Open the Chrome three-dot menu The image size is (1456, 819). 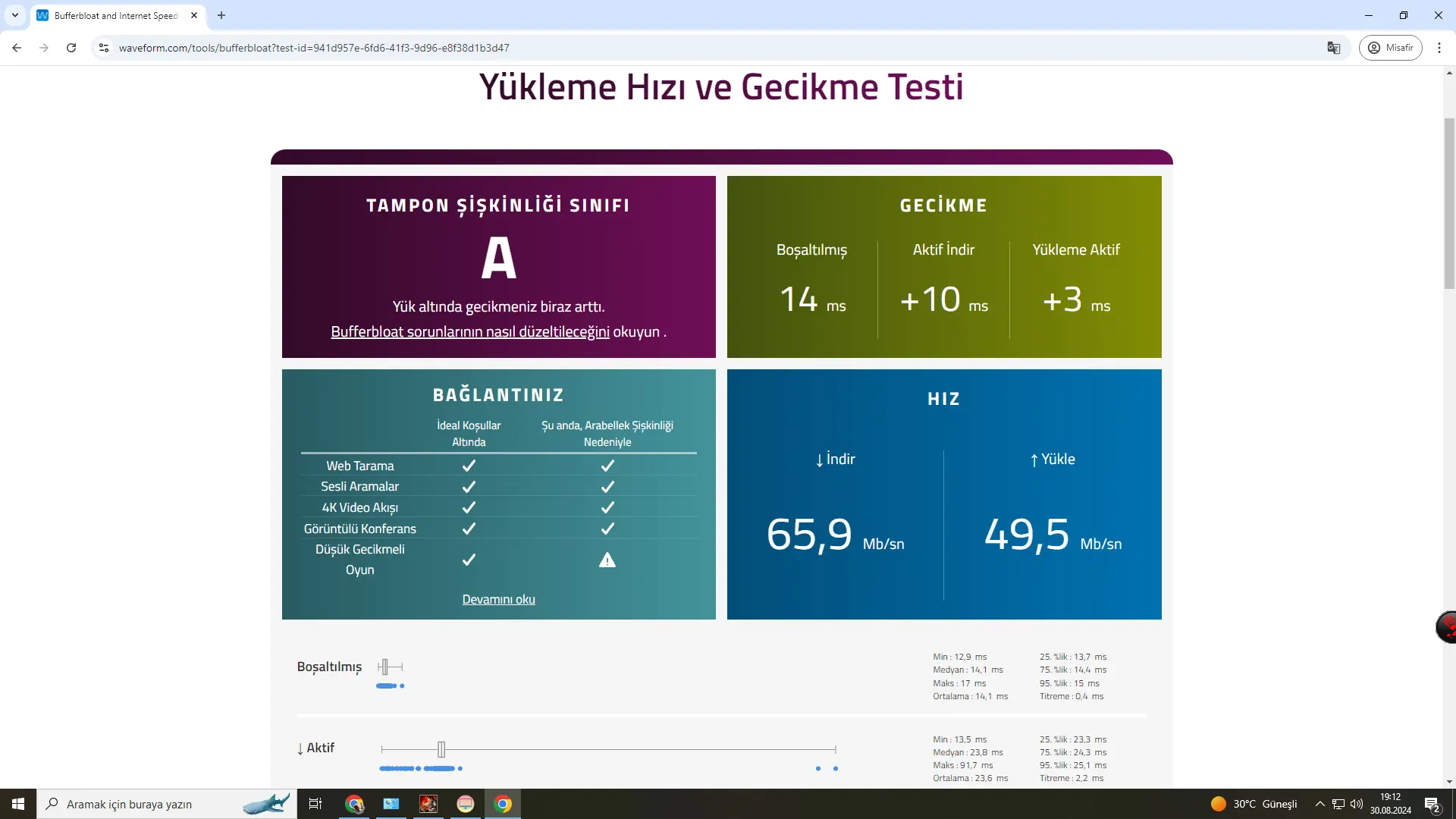pyautogui.click(x=1439, y=48)
